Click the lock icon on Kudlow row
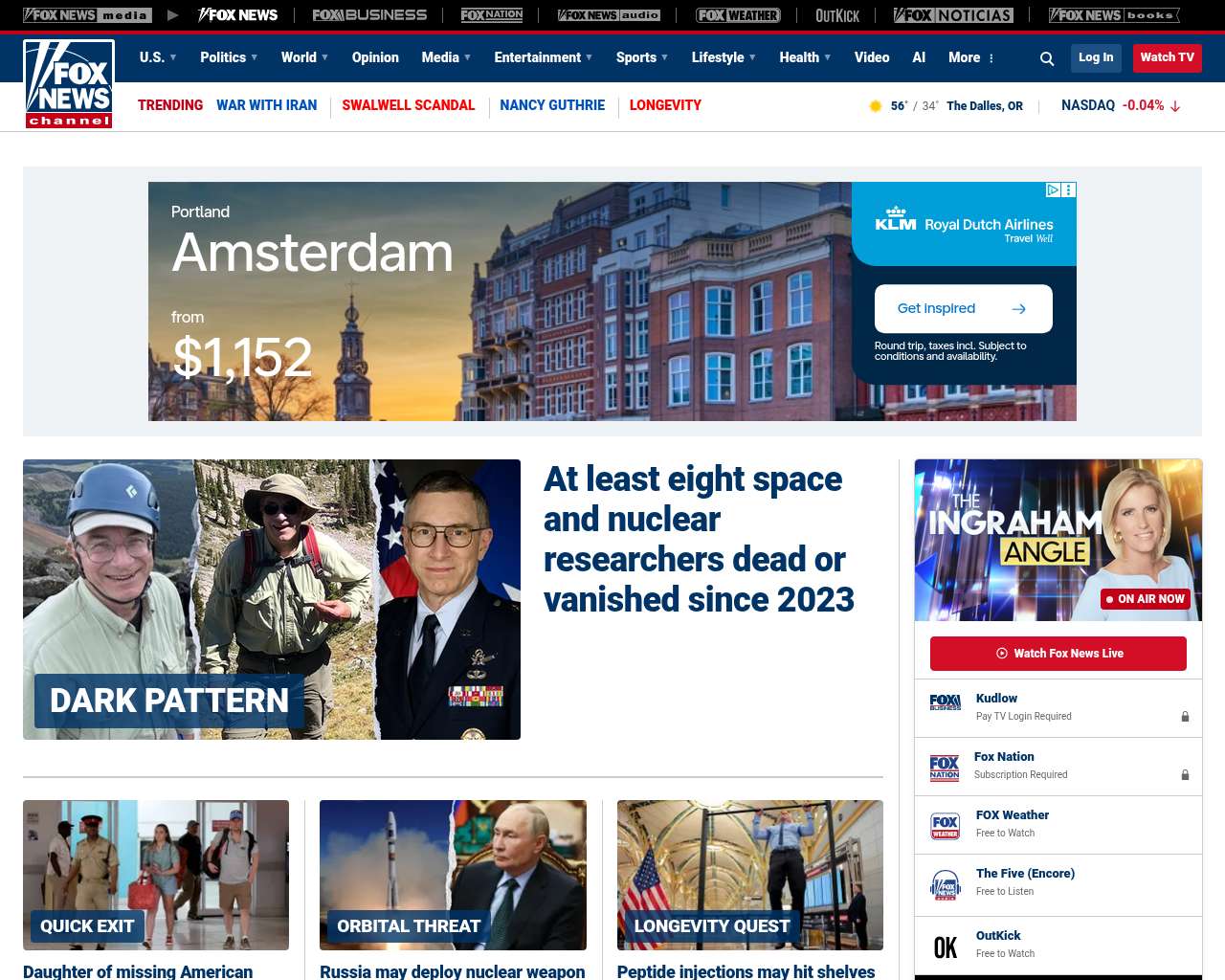The image size is (1225, 980). coord(1185,717)
